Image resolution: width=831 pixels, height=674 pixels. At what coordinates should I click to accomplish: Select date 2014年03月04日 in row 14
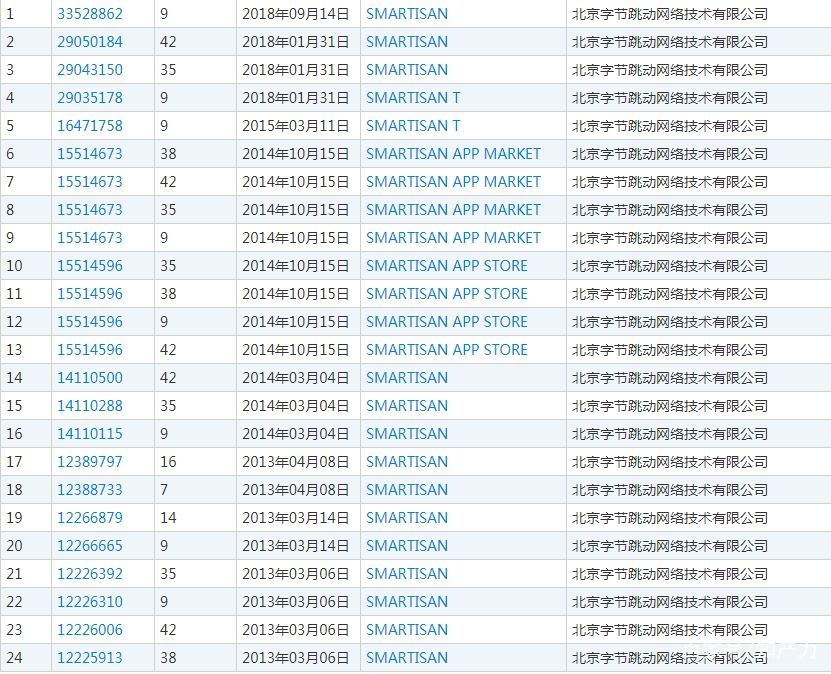[296, 378]
